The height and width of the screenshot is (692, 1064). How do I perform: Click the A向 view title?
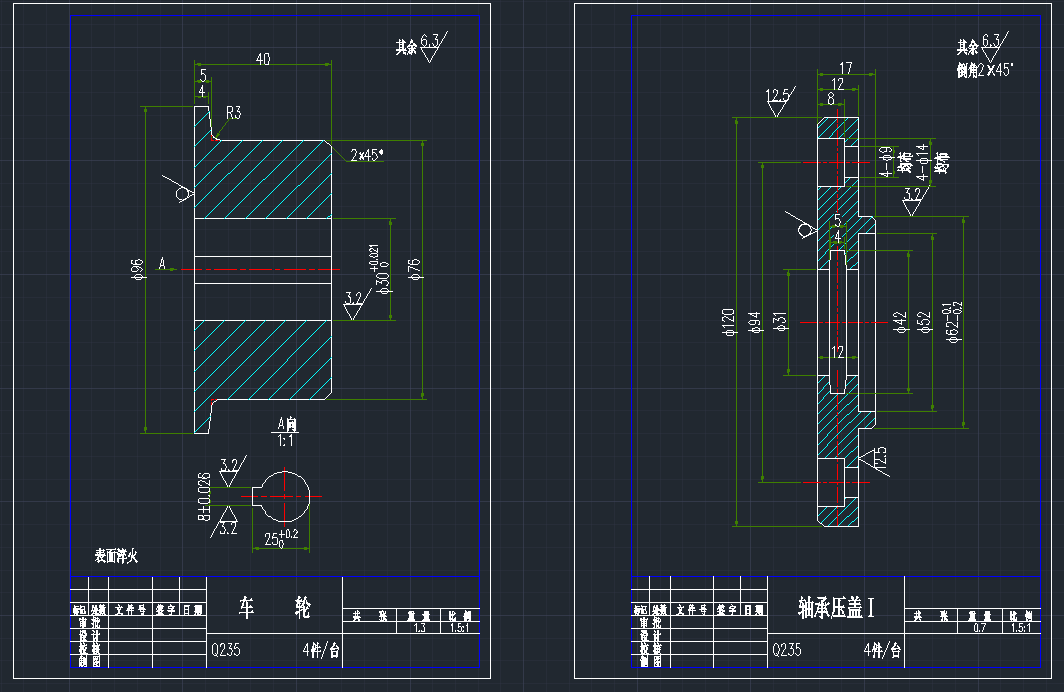[287, 425]
